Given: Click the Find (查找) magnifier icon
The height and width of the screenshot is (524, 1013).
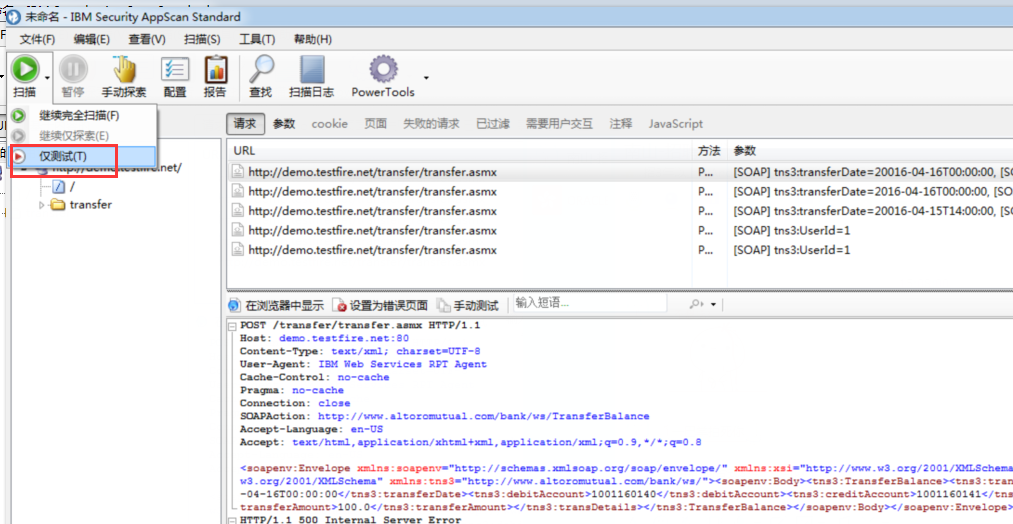Looking at the screenshot, I should click(x=261, y=69).
